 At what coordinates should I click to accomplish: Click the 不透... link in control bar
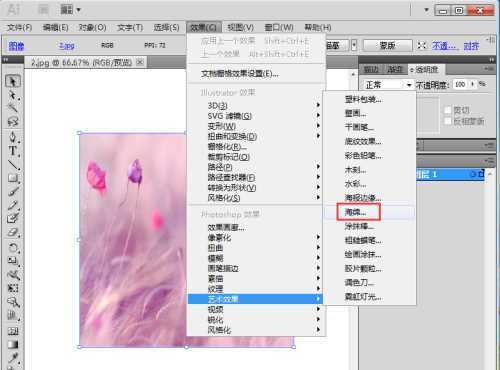click(x=444, y=46)
